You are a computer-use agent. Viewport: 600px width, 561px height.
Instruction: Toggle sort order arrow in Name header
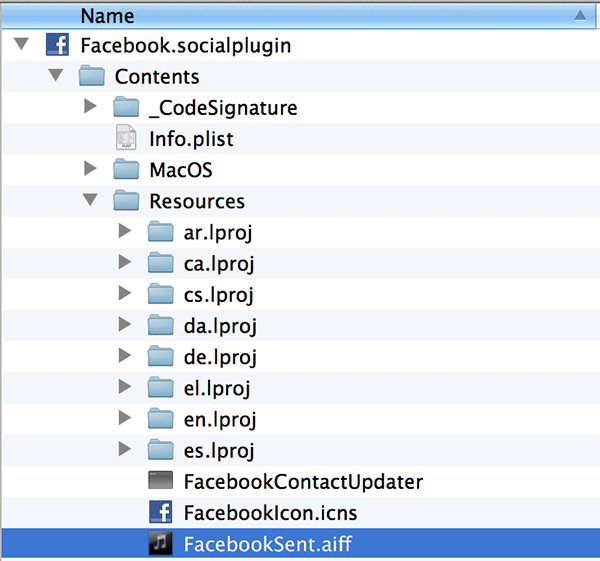(x=580, y=15)
